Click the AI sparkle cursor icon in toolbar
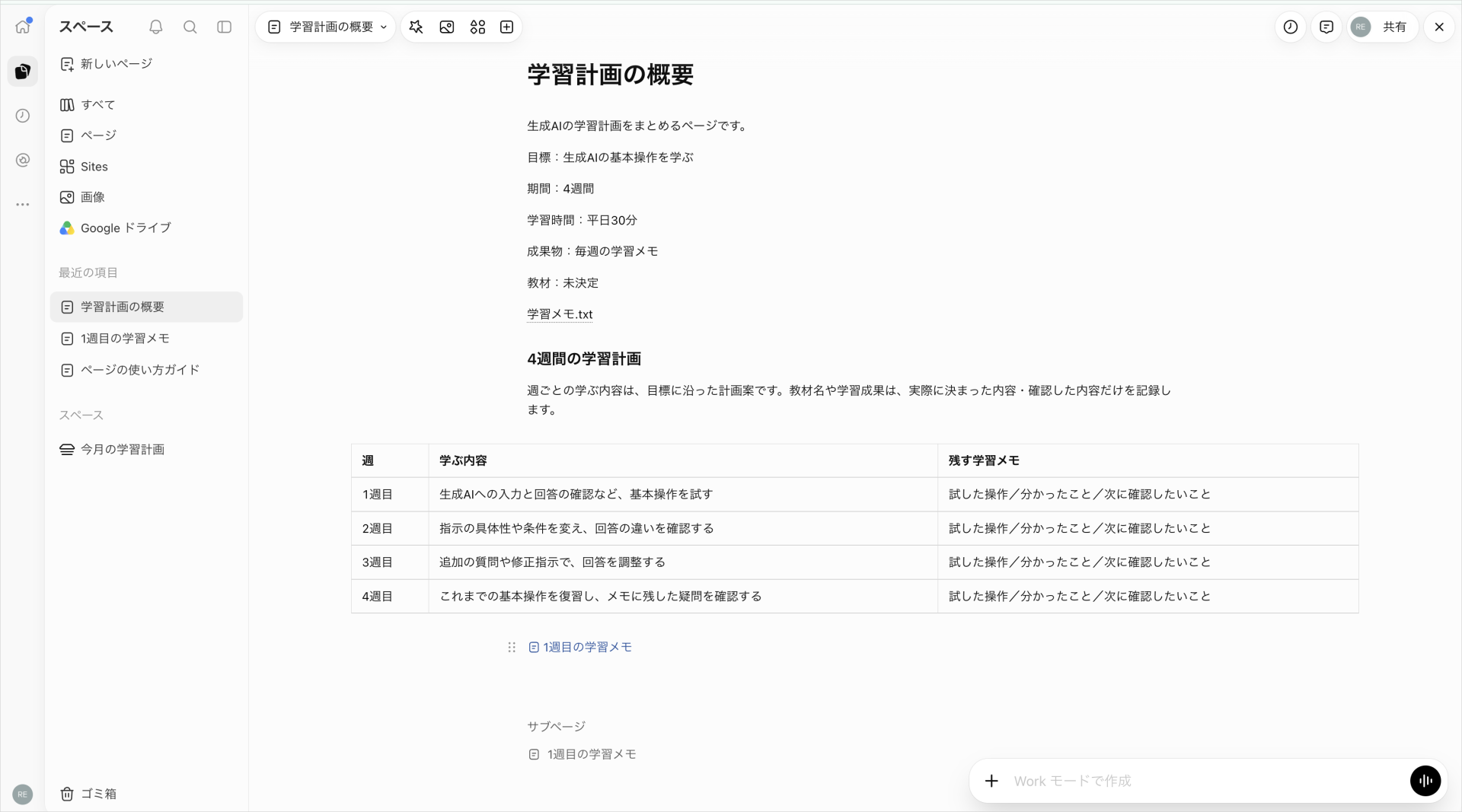1462x812 pixels. (x=416, y=27)
